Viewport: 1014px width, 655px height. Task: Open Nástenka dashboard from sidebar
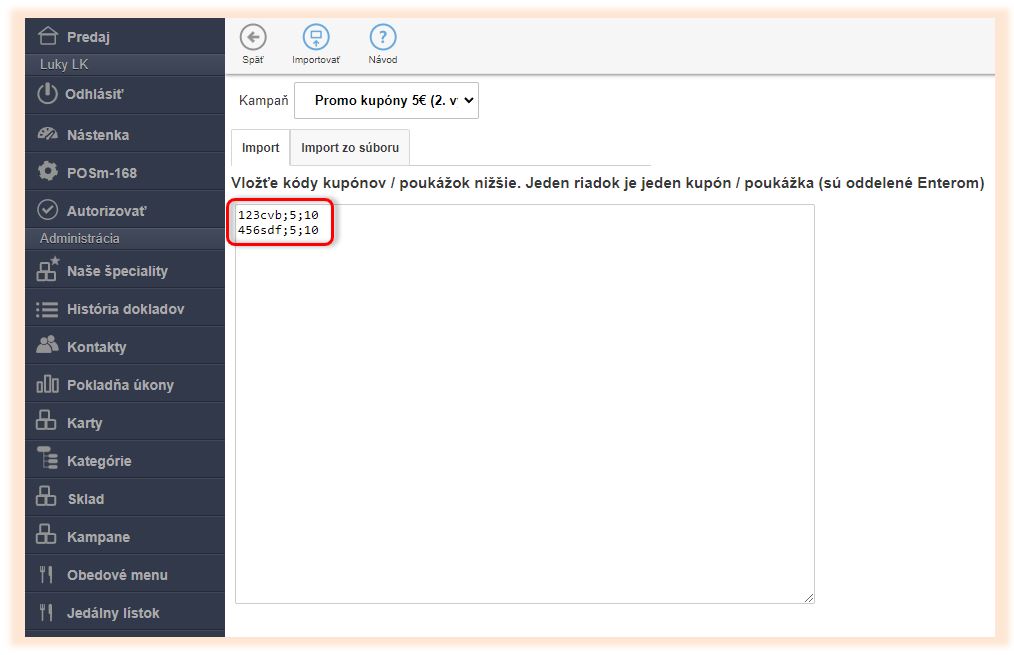(x=97, y=134)
